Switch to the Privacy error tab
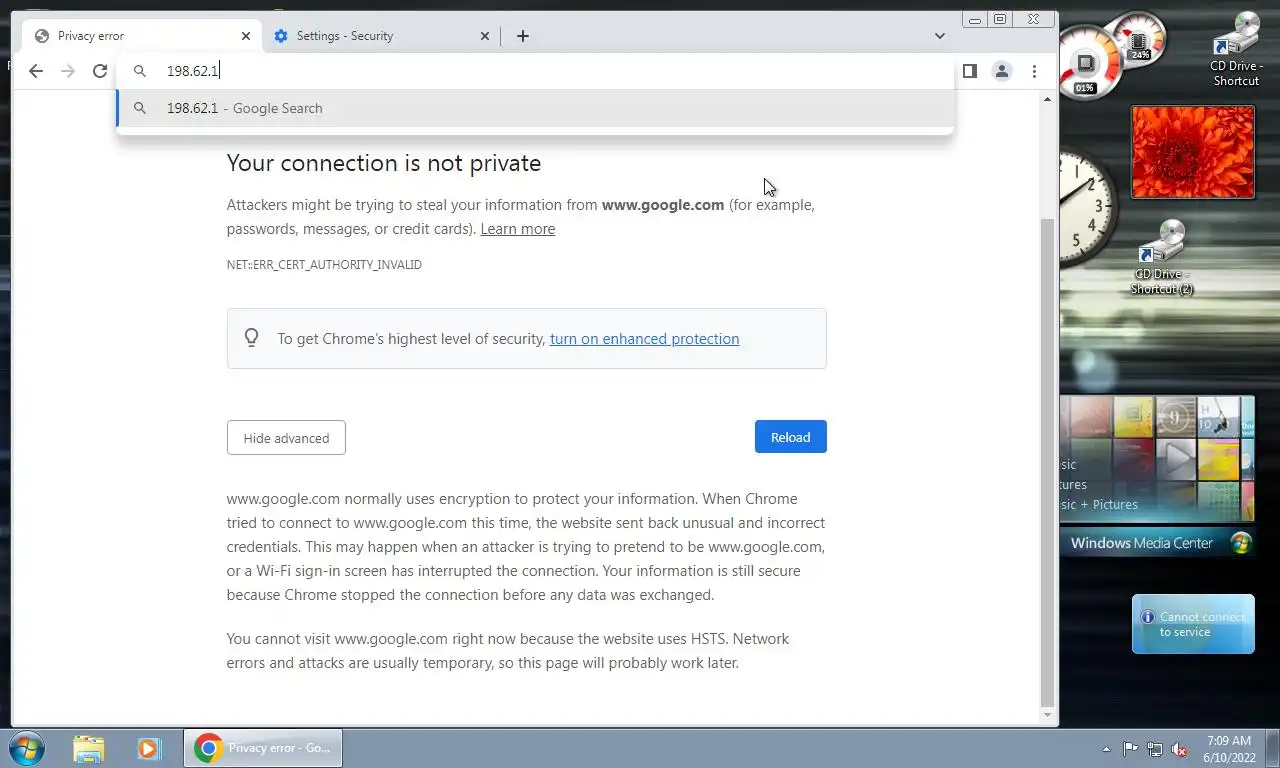This screenshot has width=1280, height=768. [142, 36]
